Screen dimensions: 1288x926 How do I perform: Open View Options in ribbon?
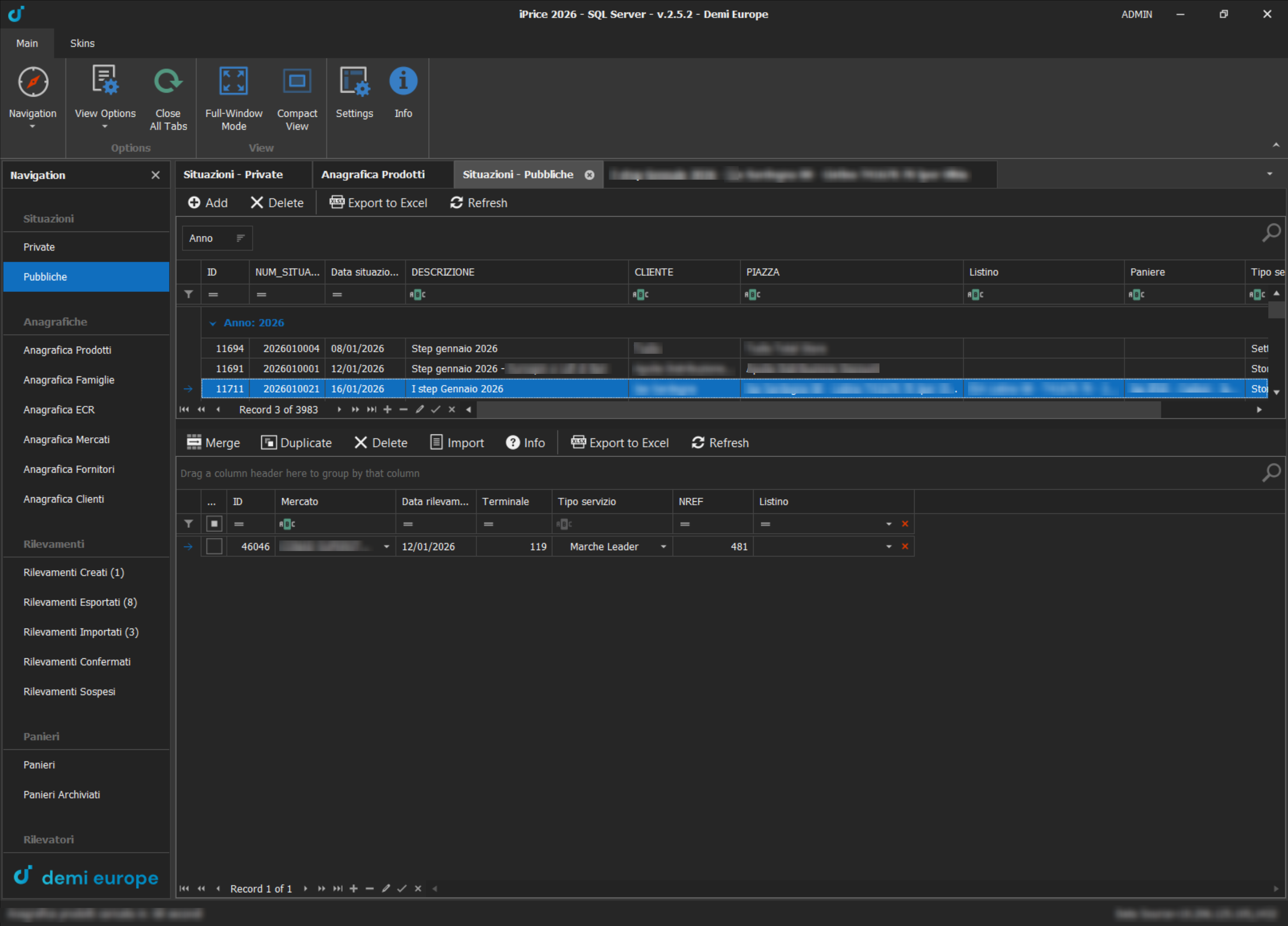[105, 97]
